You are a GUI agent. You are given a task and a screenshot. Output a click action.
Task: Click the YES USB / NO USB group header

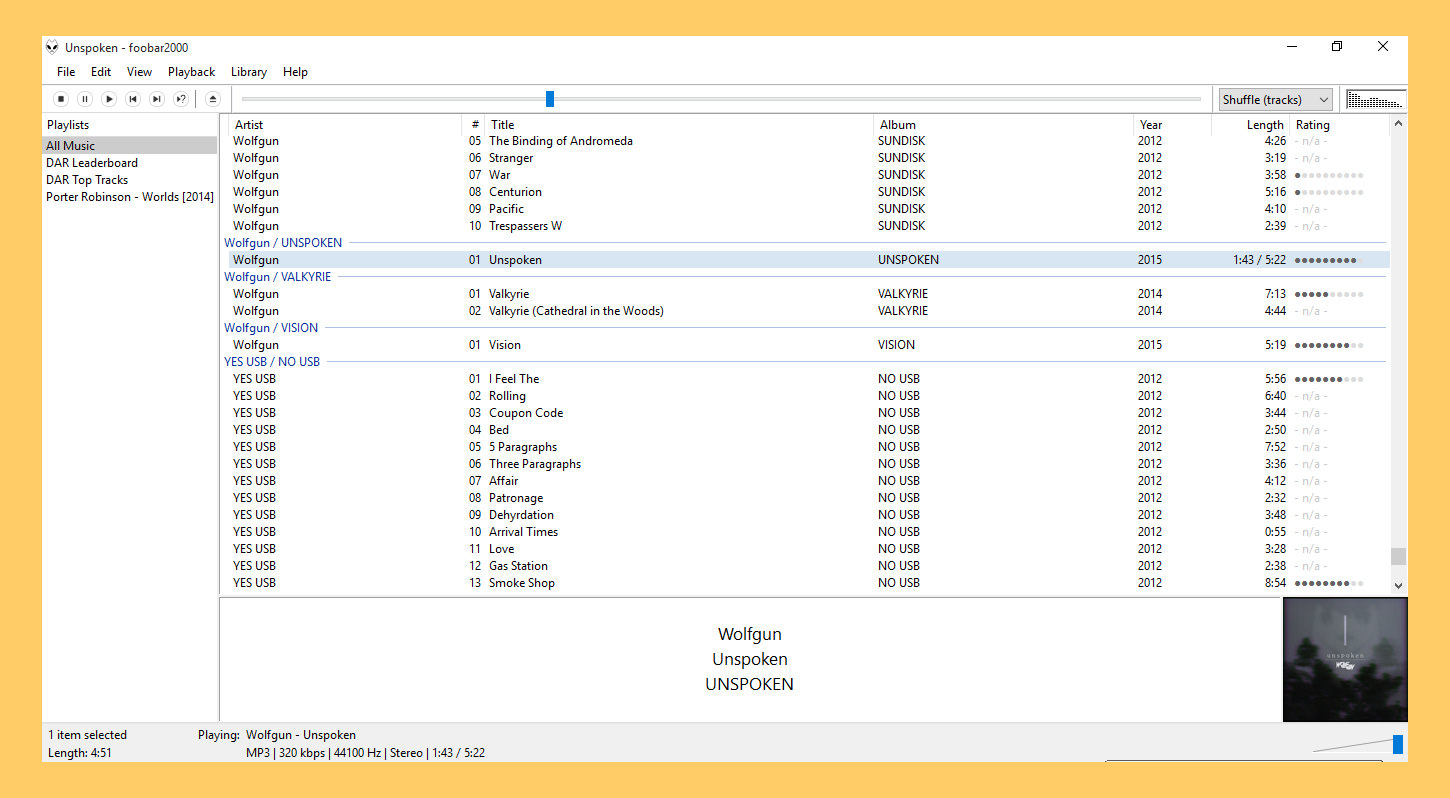click(272, 362)
